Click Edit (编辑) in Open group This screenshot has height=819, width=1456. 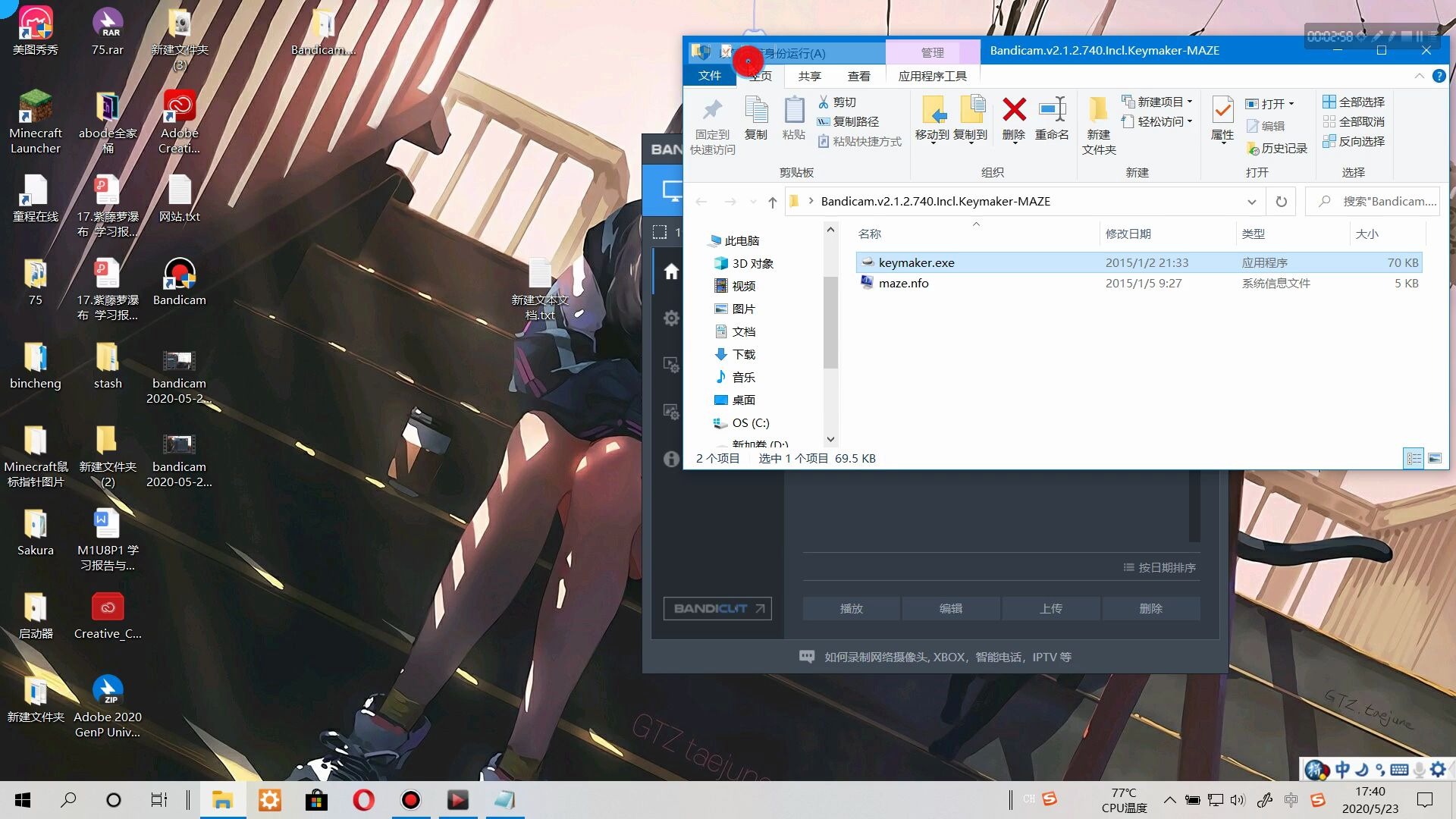1266,126
